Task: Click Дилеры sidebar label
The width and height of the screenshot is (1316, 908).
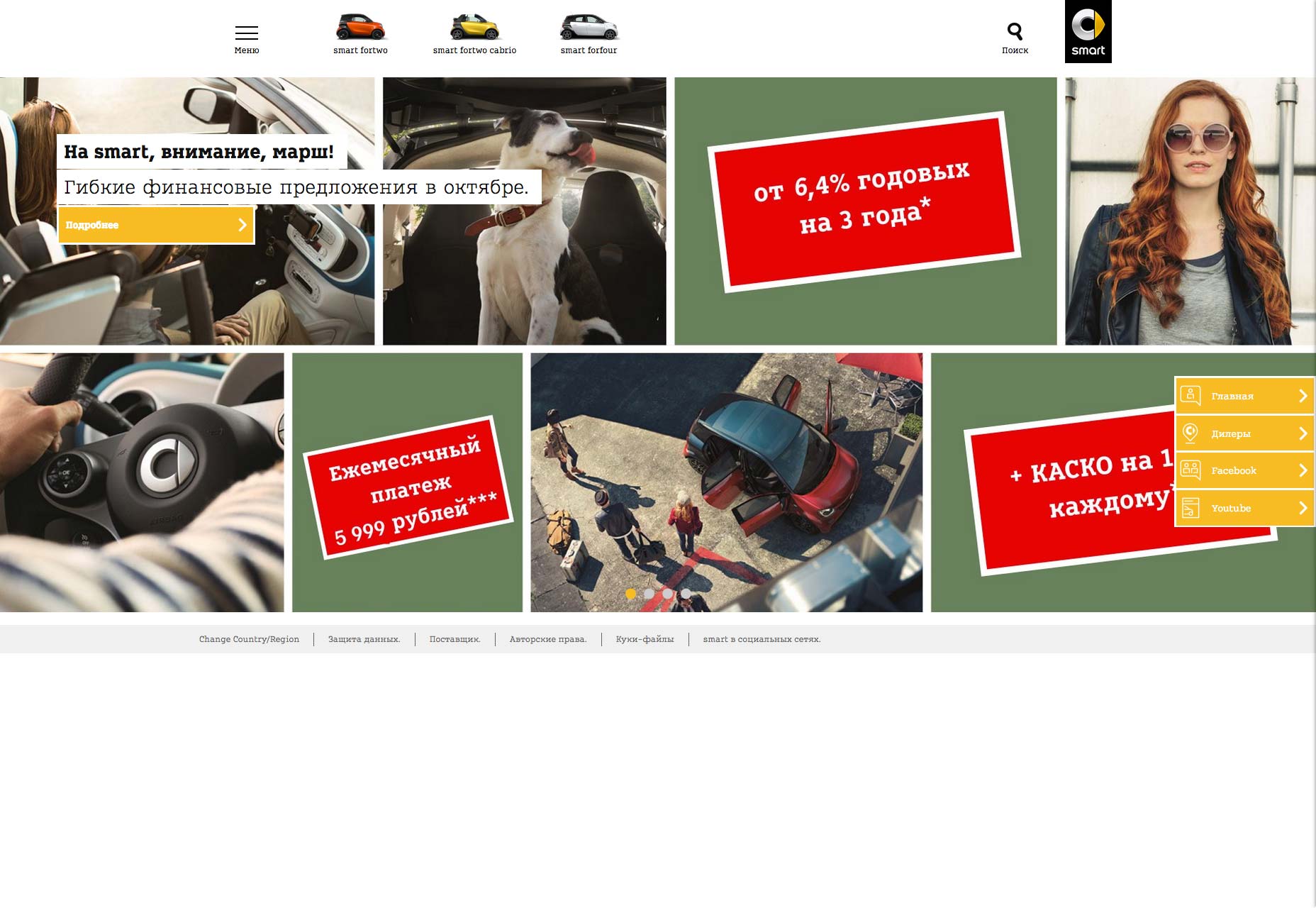Action: pyautogui.click(x=1231, y=433)
